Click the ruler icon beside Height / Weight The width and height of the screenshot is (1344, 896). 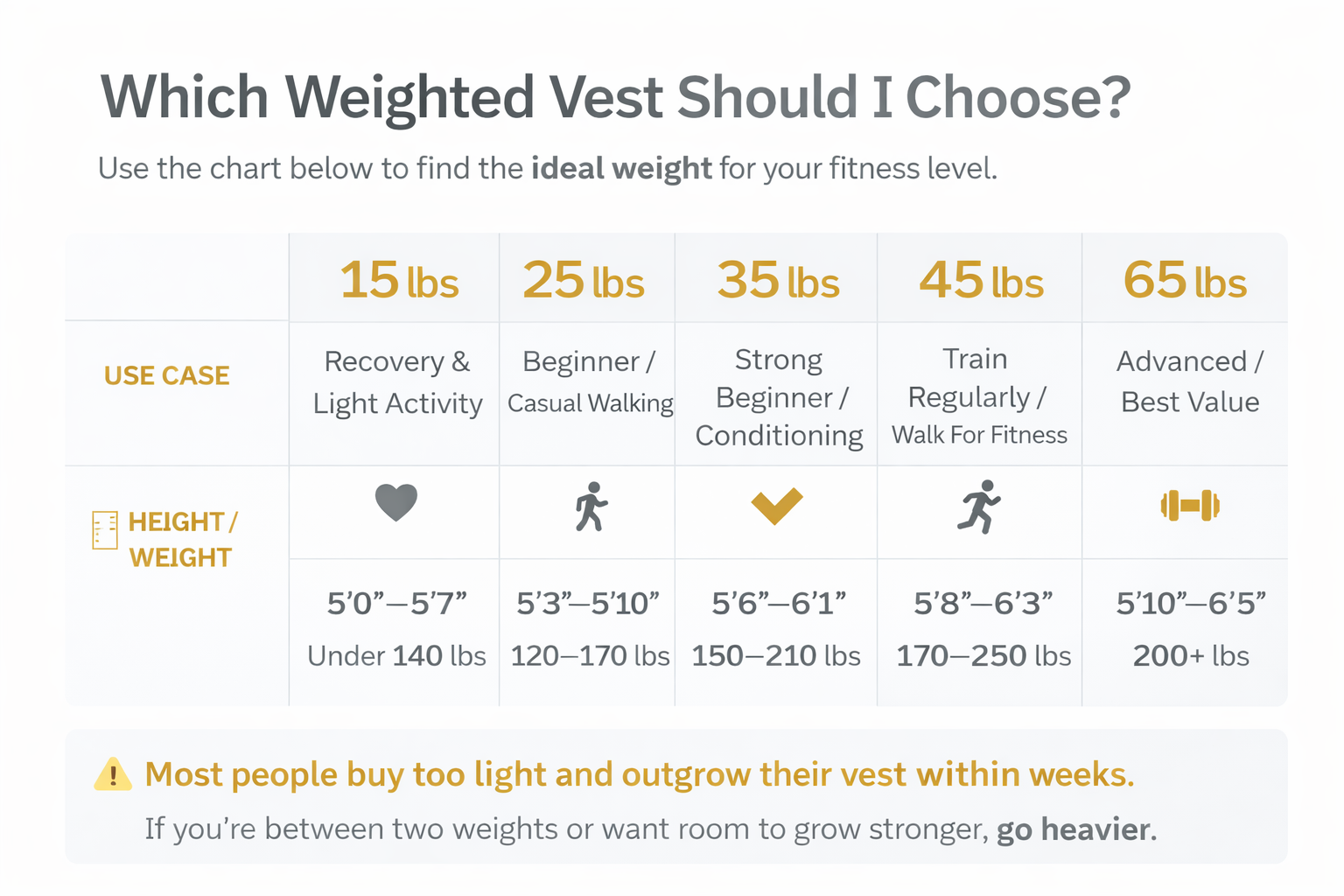105,530
